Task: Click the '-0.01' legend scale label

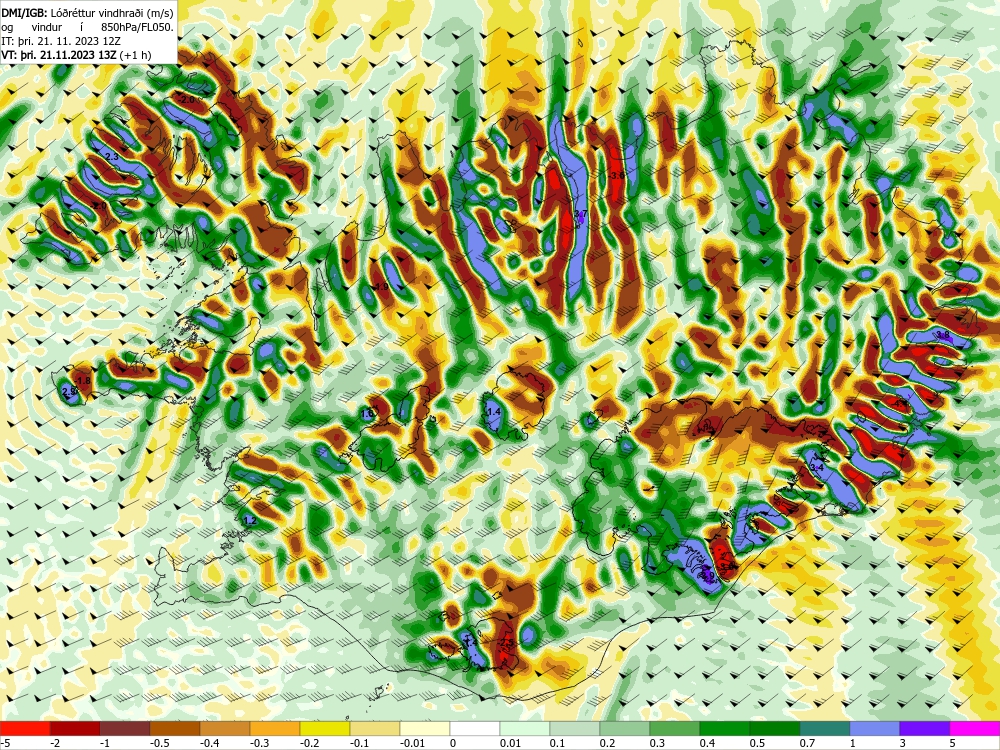Action: point(411,743)
